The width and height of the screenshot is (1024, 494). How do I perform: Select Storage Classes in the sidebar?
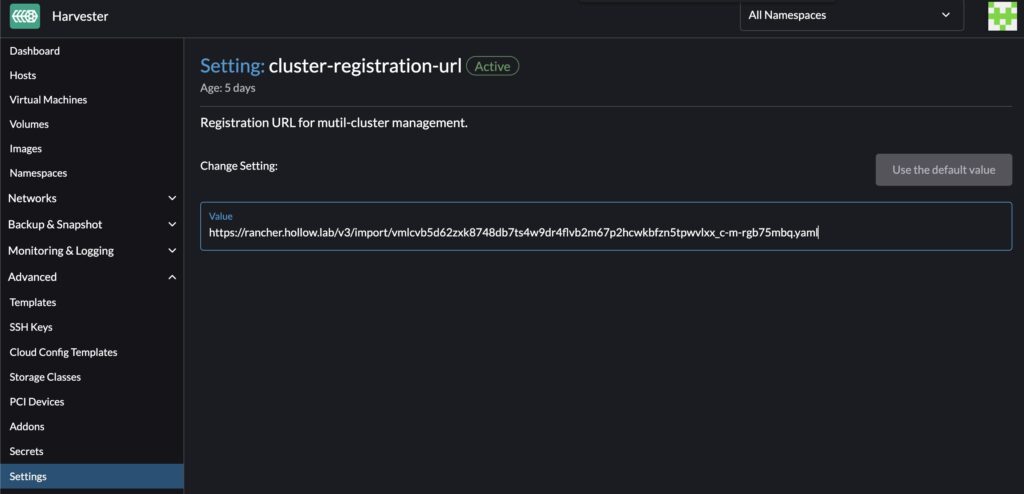coord(45,377)
